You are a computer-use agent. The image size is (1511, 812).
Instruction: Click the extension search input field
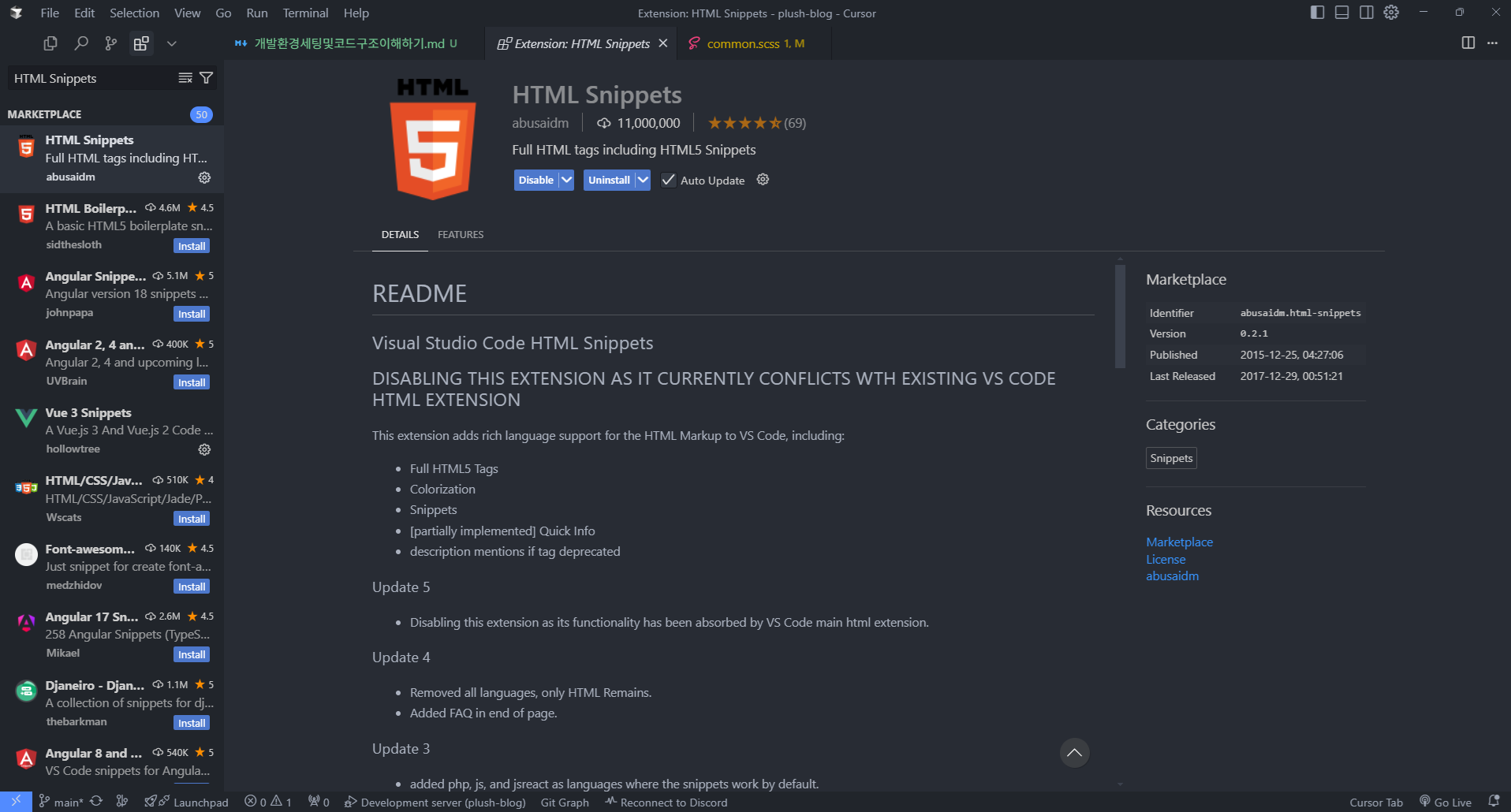91,78
